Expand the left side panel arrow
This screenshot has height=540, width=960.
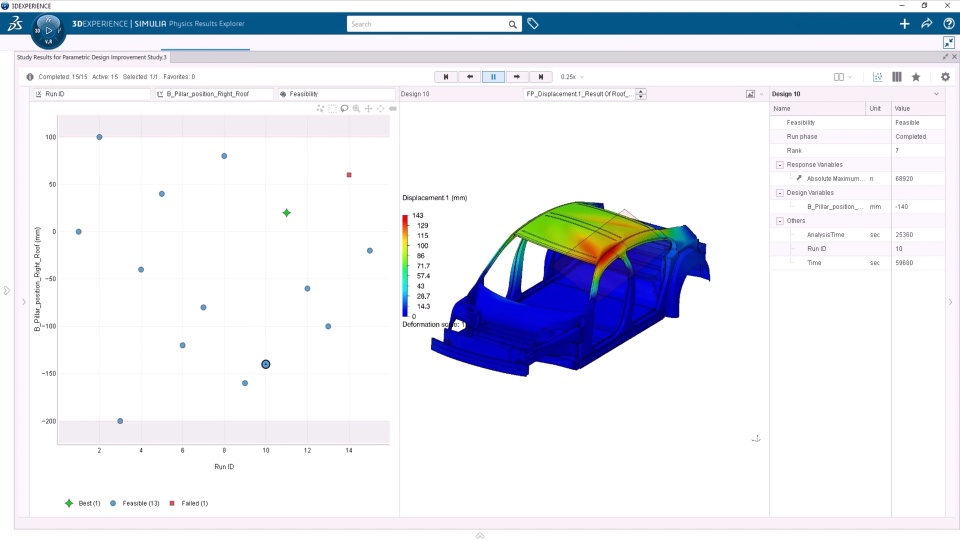click(x=7, y=290)
